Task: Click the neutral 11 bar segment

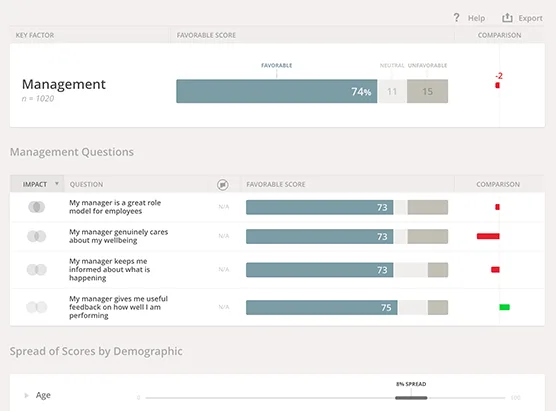Action: (x=392, y=91)
